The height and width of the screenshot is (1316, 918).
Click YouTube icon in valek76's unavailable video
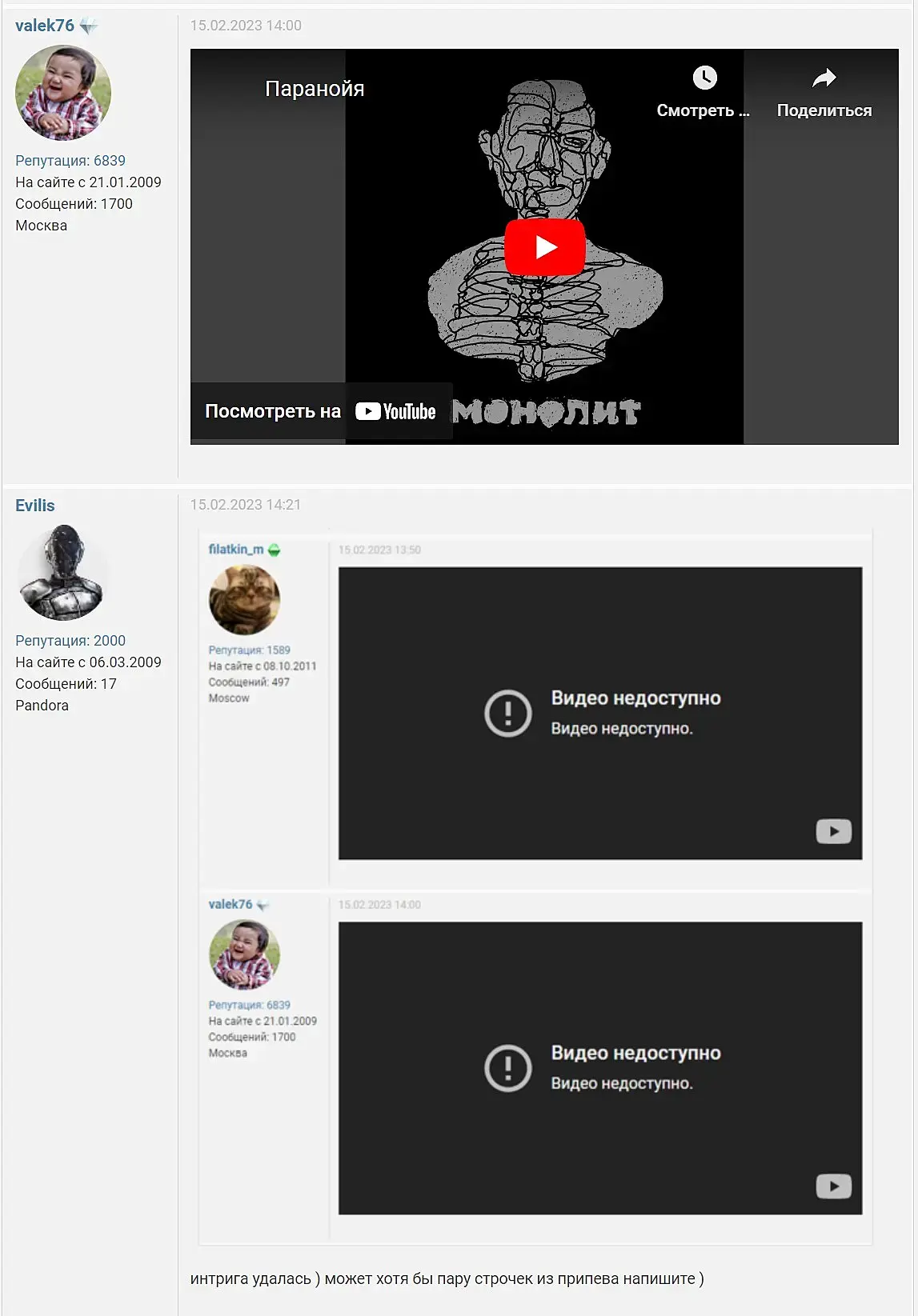pyautogui.click(x=833, y=1186)
